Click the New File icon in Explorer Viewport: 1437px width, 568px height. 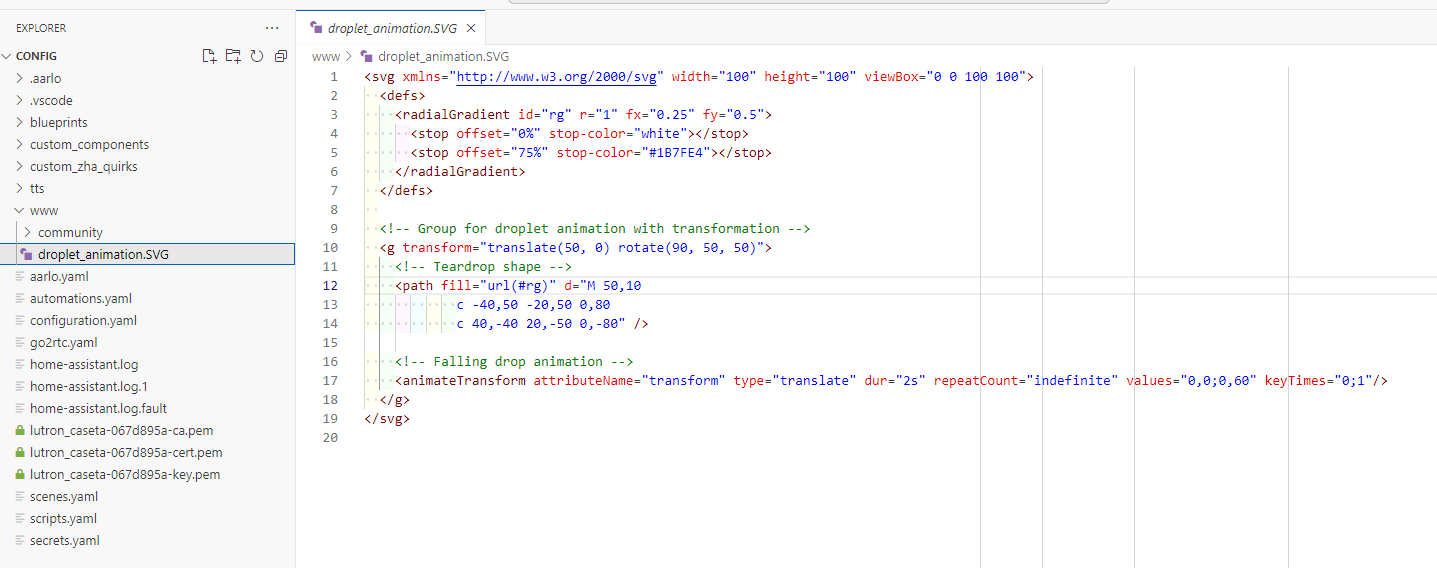209,56
